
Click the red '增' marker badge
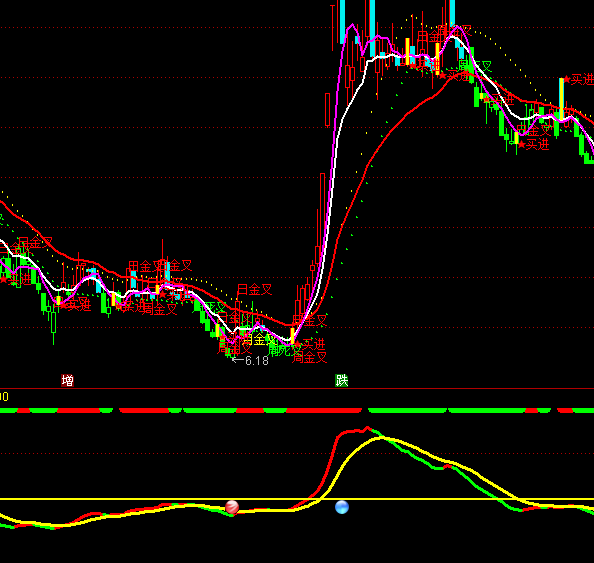pos(67,380)
